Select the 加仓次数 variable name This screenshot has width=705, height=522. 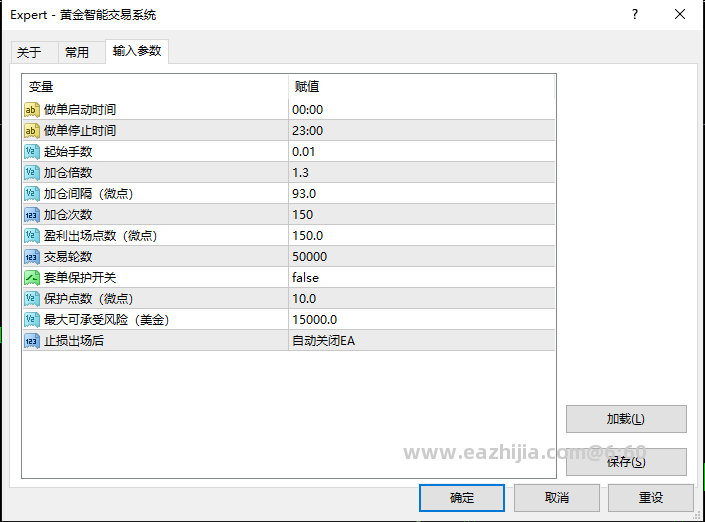tap(68, 215)
